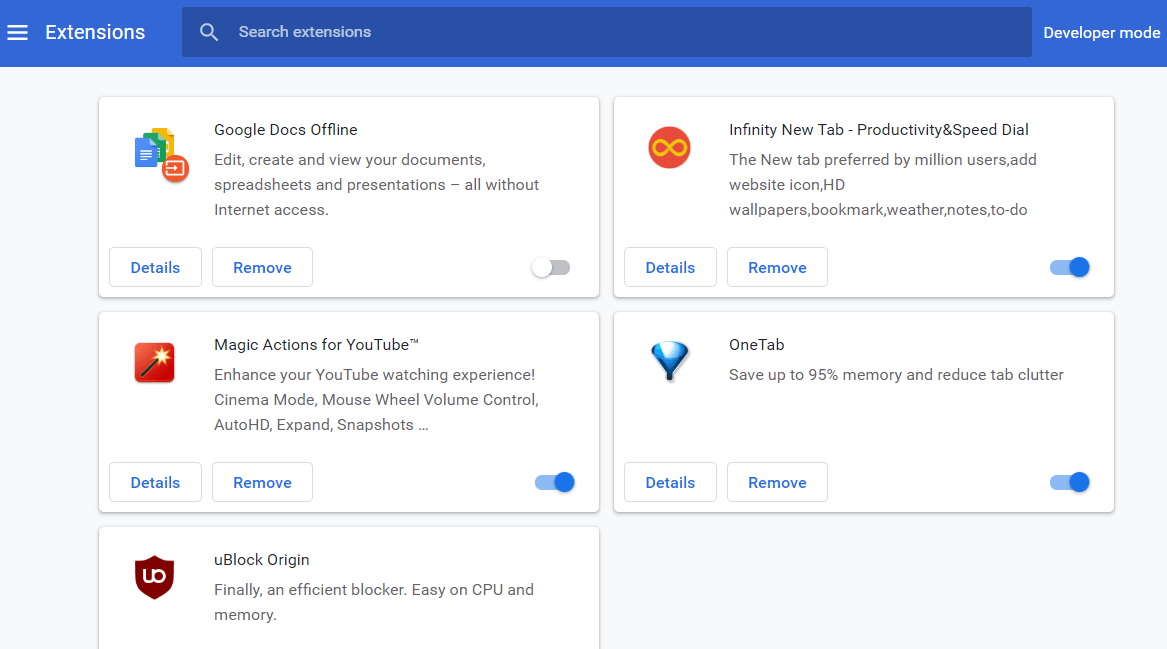1167x649 pixels.
Task: Click the search magnifier icon
Action: pos(209,32)
